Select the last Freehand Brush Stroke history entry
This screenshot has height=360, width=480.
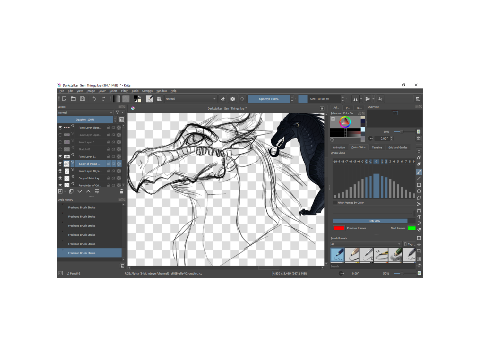click(x=90, y=253)
